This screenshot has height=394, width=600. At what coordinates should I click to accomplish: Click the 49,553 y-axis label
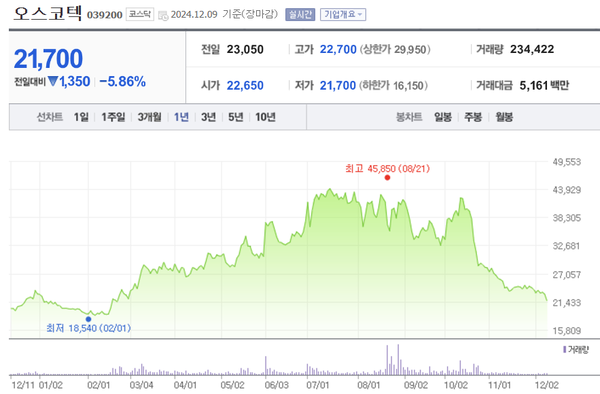click(x=567, y=162)
